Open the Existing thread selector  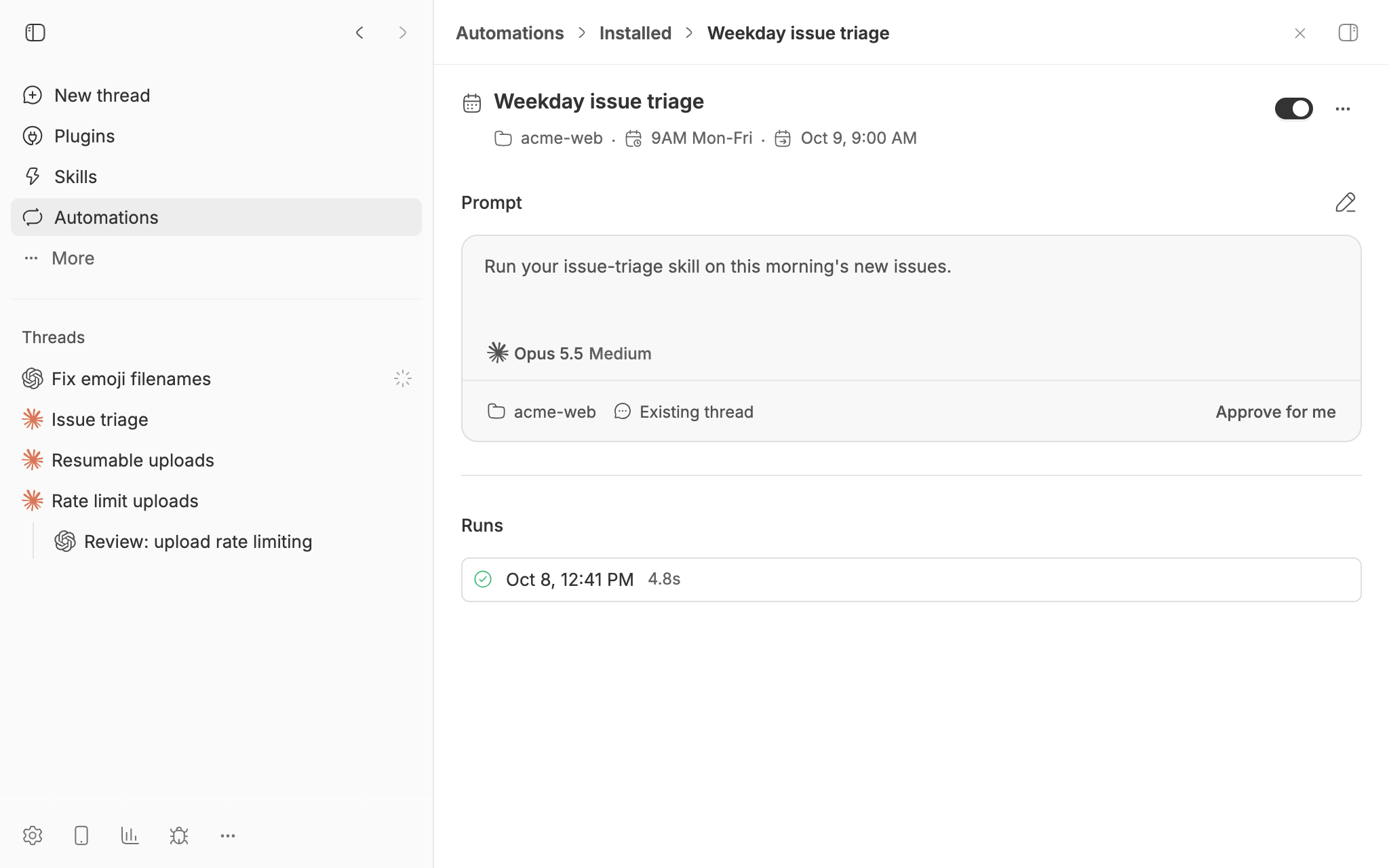[684, 412]
